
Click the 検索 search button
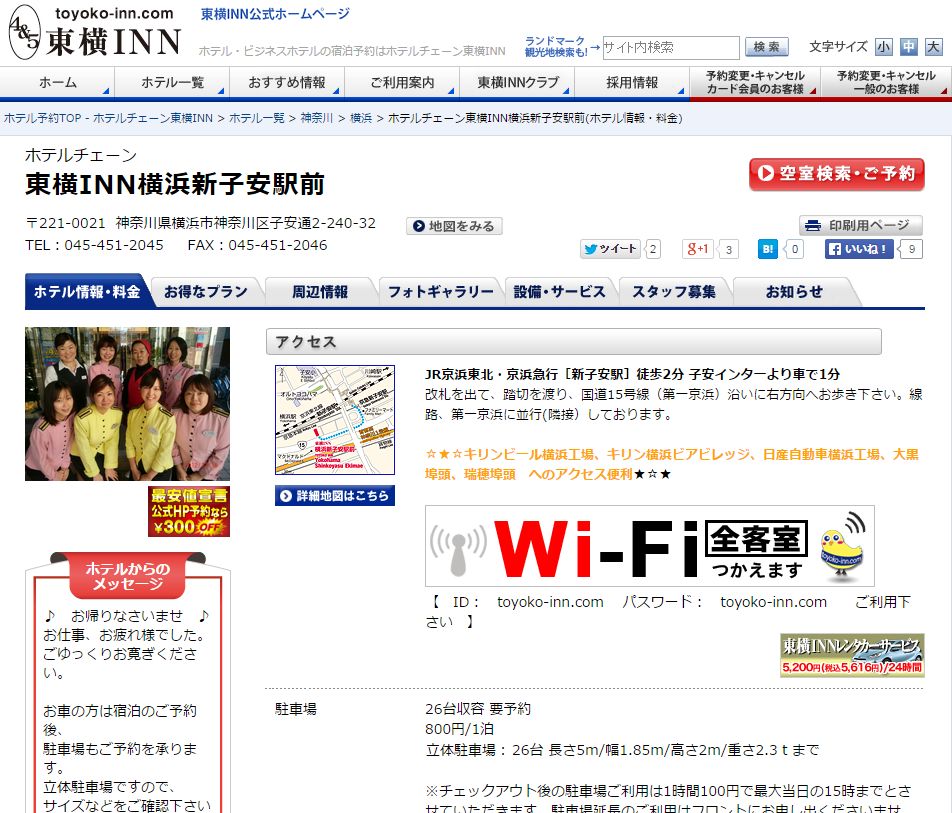767,47
